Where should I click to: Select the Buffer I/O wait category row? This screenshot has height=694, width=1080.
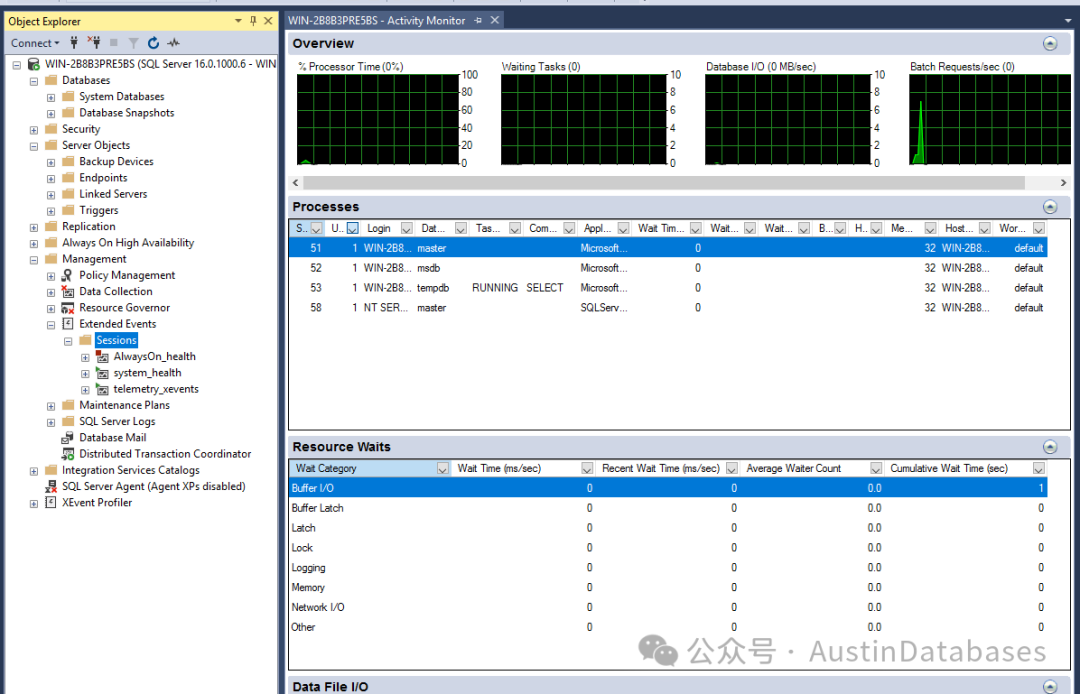[x=669, y=488]
